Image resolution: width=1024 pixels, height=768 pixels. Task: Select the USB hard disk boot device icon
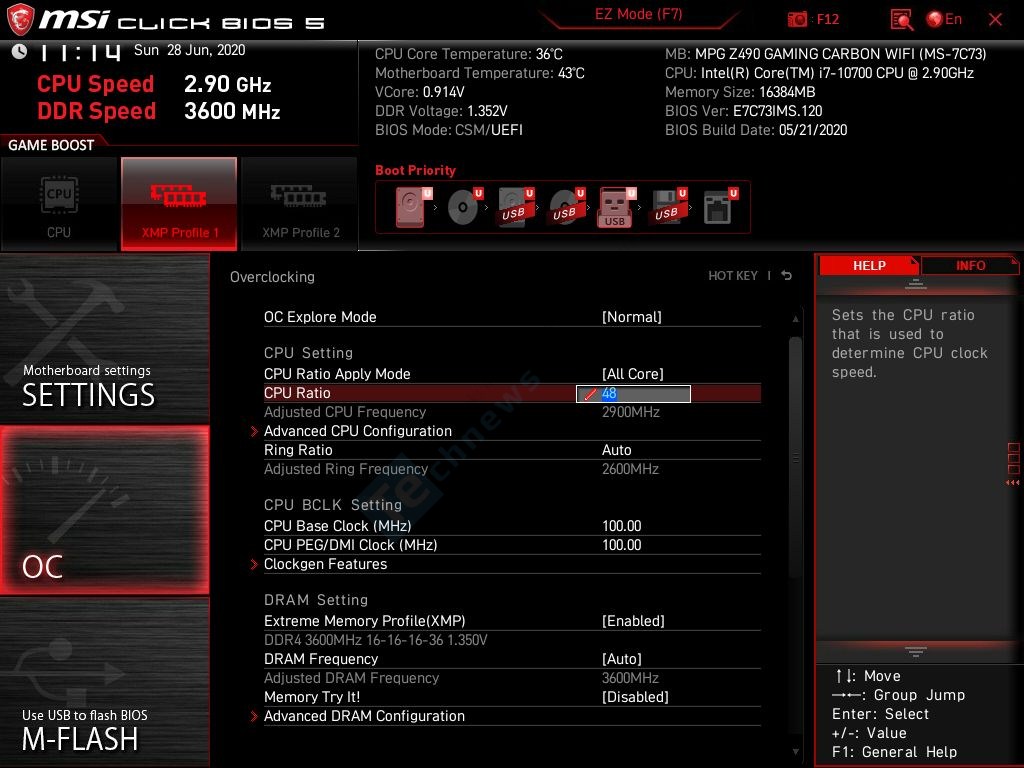(x=516, y=207)
